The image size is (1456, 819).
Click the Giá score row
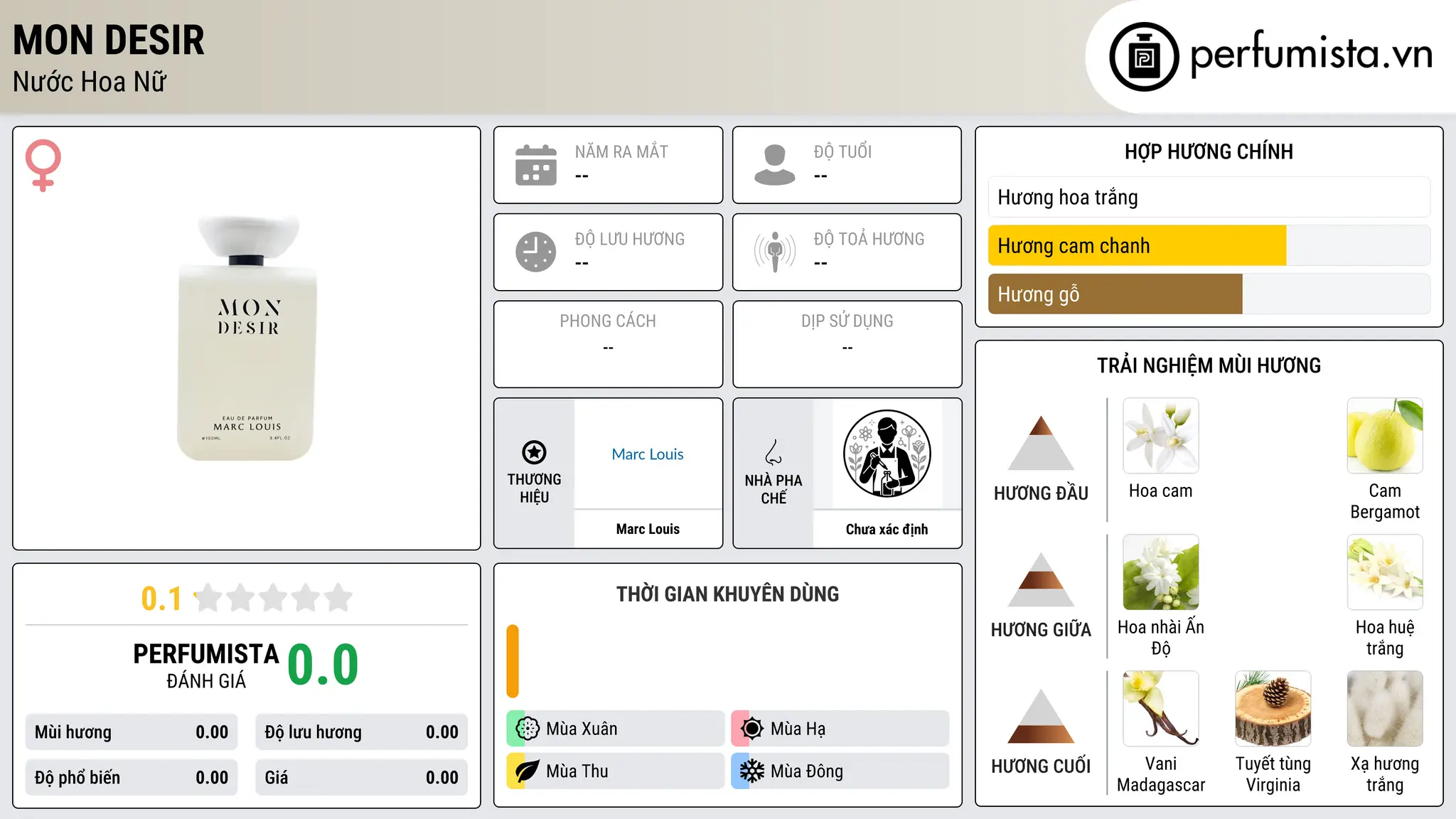(362, 778)
